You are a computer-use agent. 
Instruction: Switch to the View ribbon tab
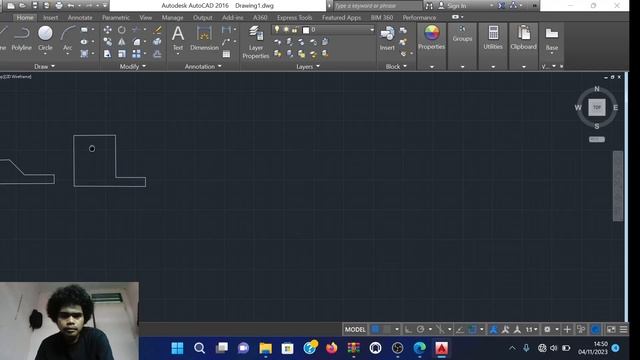pyautogui.click(x=145, y=18)
